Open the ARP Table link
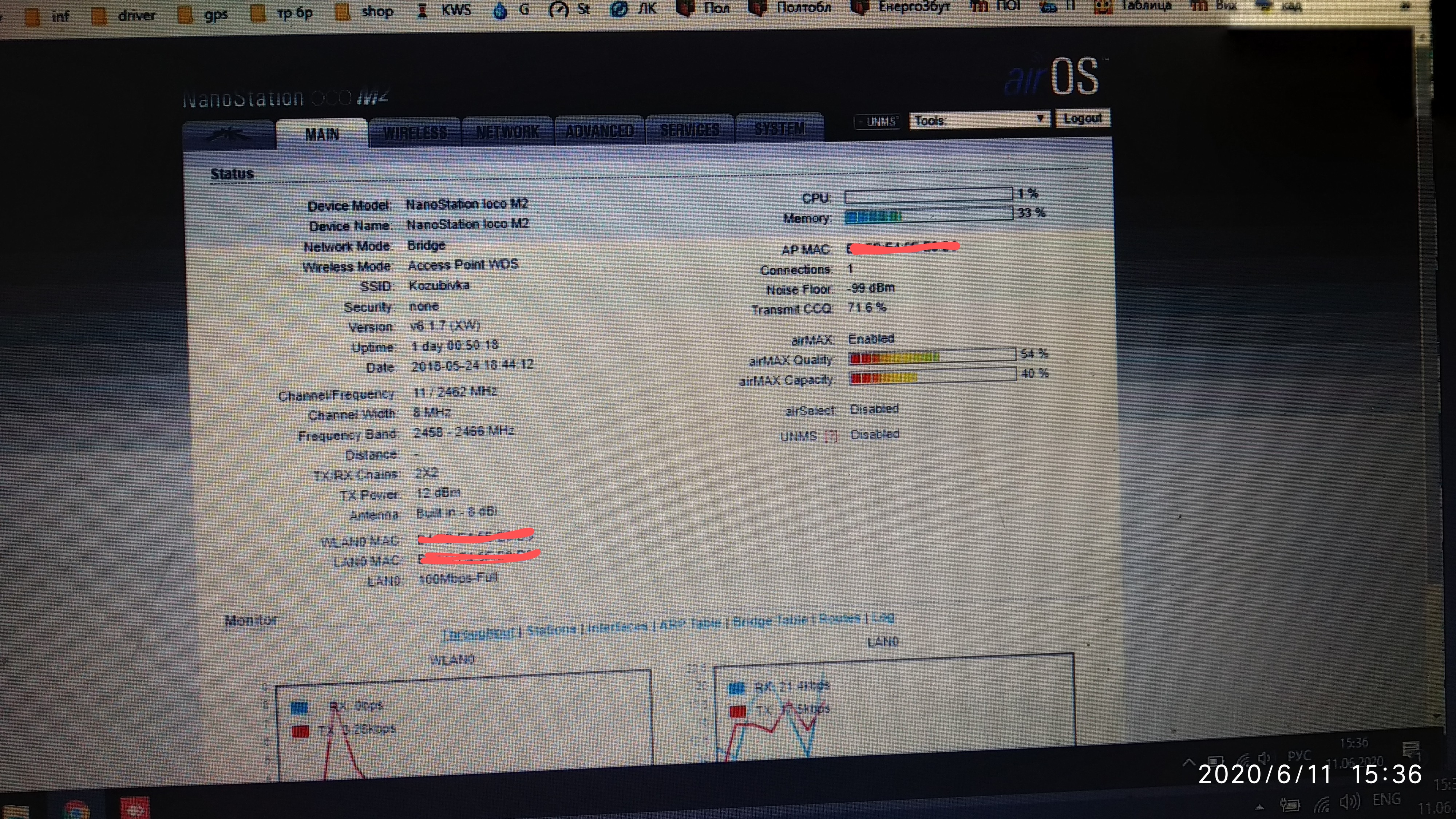Image resolution: width=1456 pixels, height=819 pixels. 689,624
